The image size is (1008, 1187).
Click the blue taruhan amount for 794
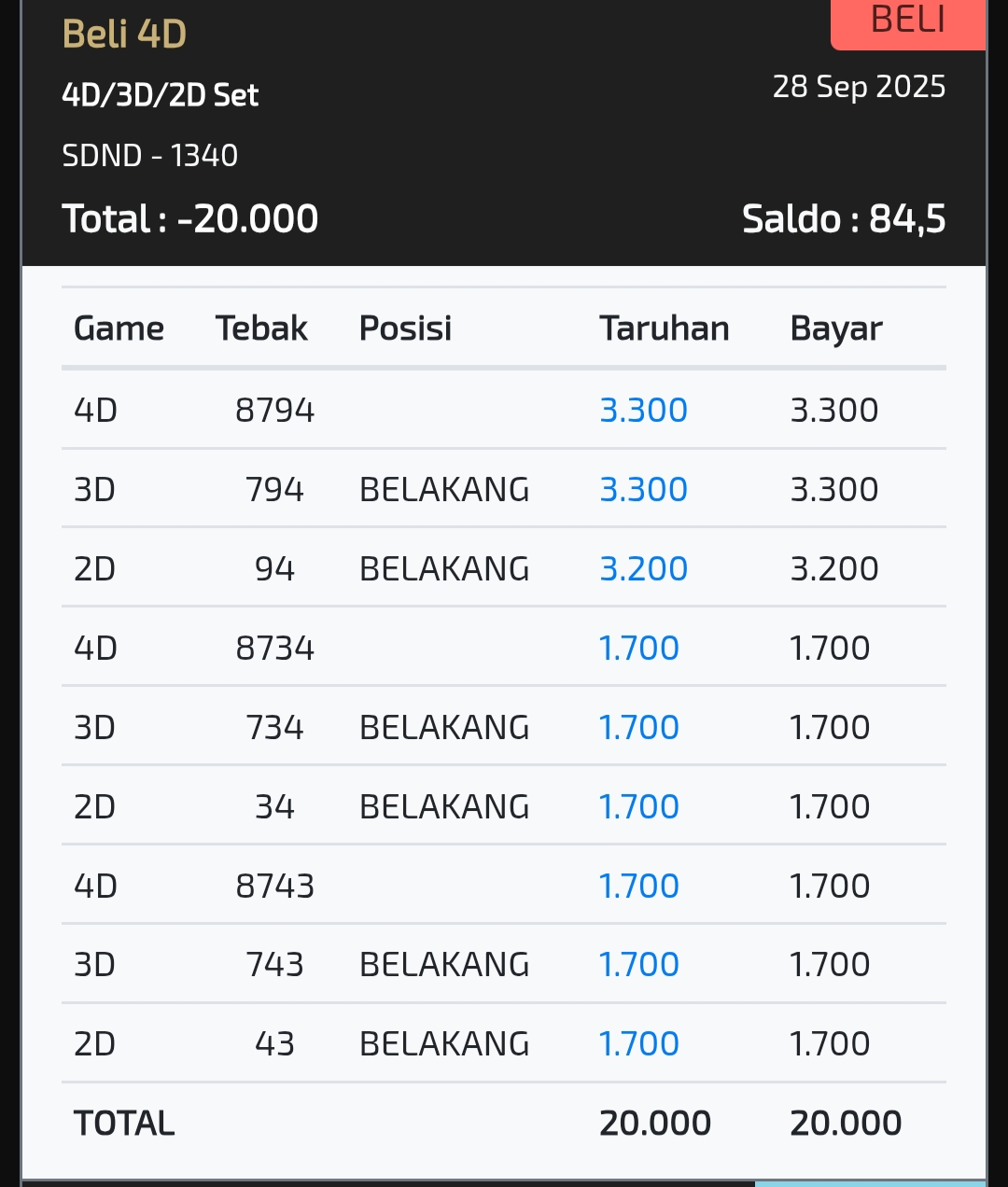[643, 489]
